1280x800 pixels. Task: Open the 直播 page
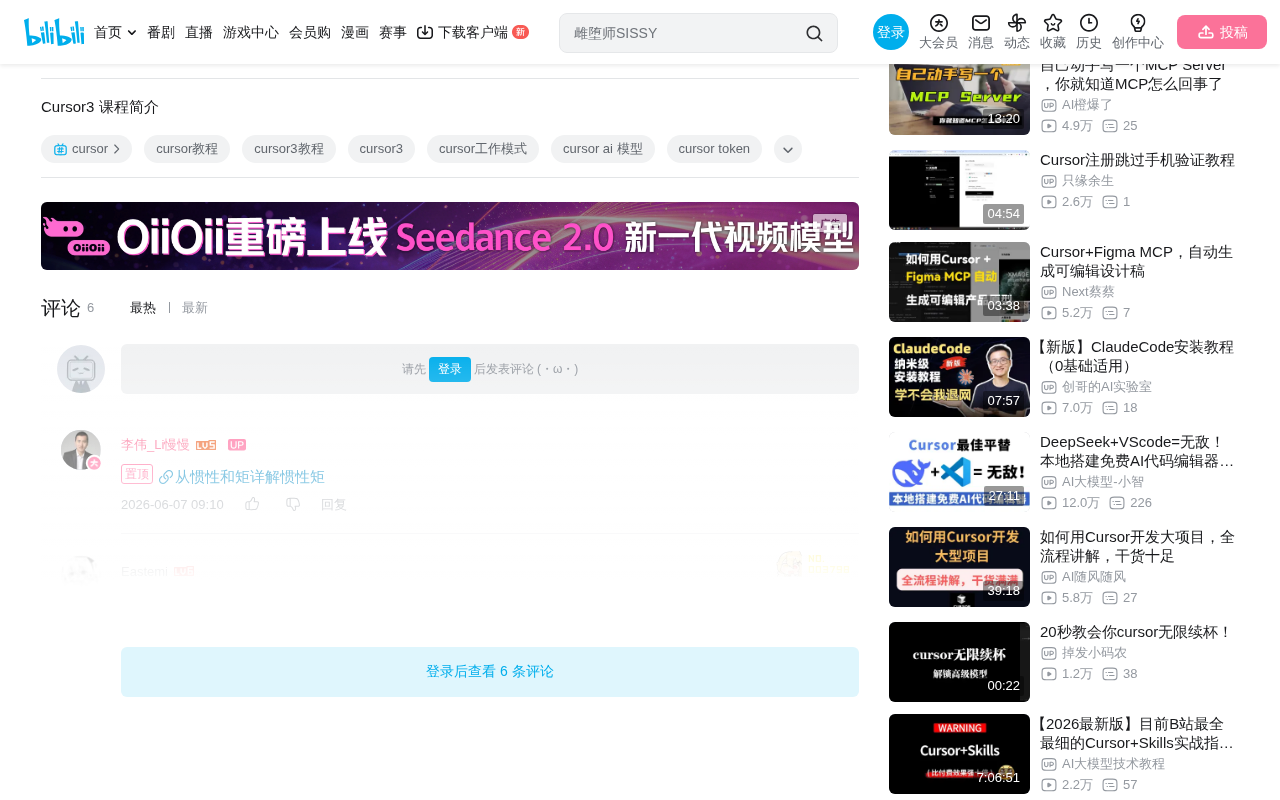(x=199, y=33)
